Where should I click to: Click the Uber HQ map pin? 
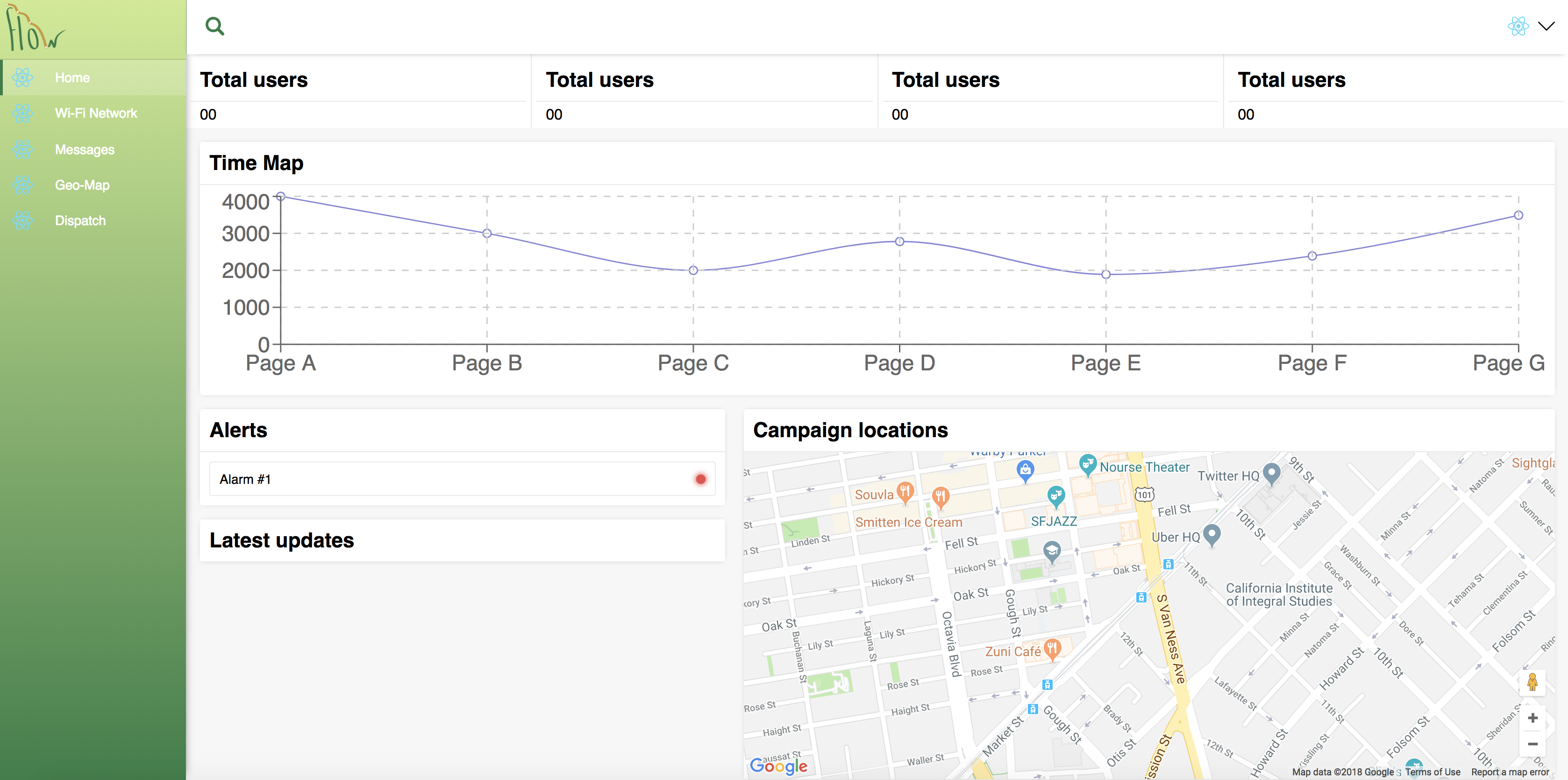pos(1212,533)
